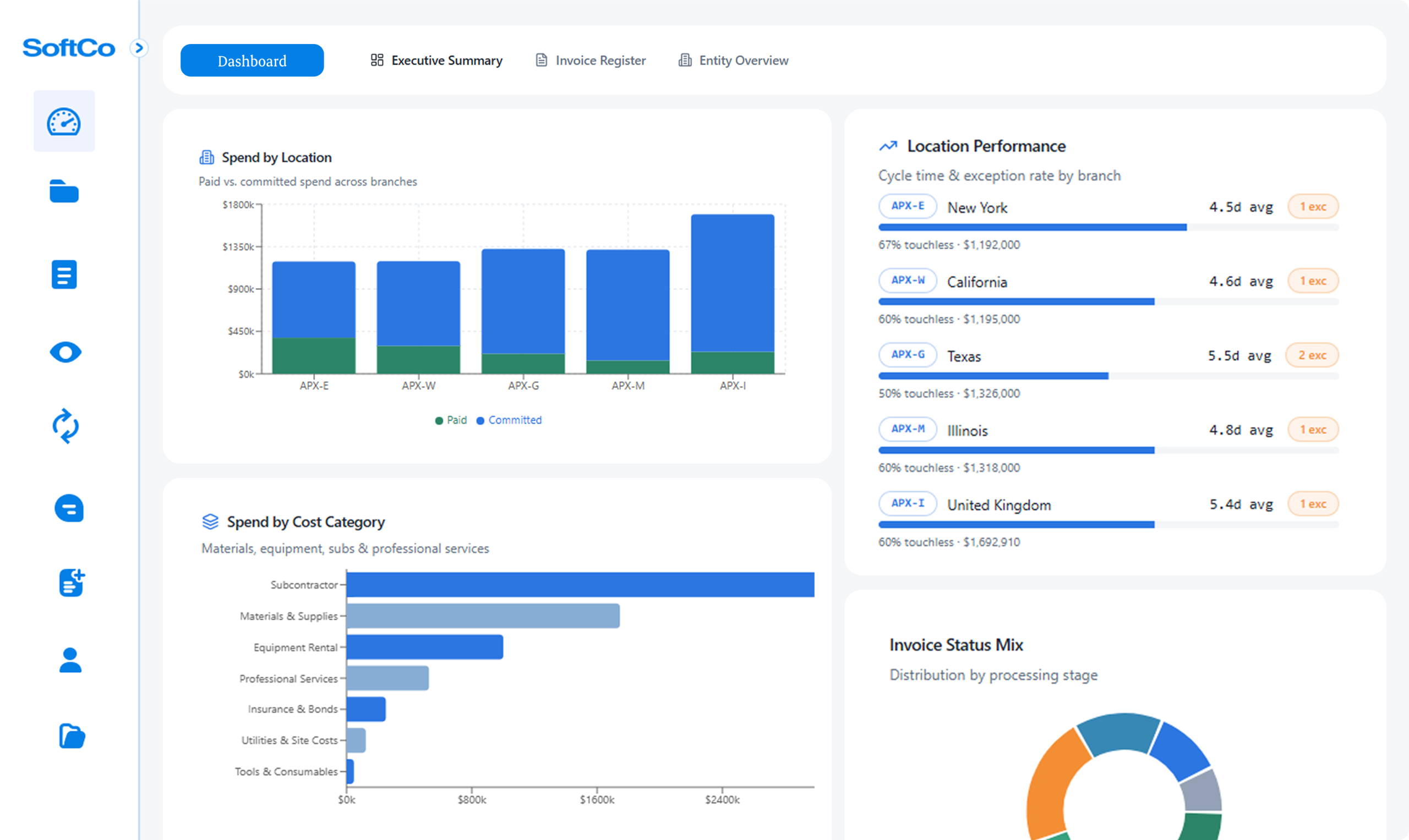Image resolution: width=1409 pixels, height=840 pixels.
Task: Toggle the eye visibility icon in the sidebar
Action: [66, 352]
